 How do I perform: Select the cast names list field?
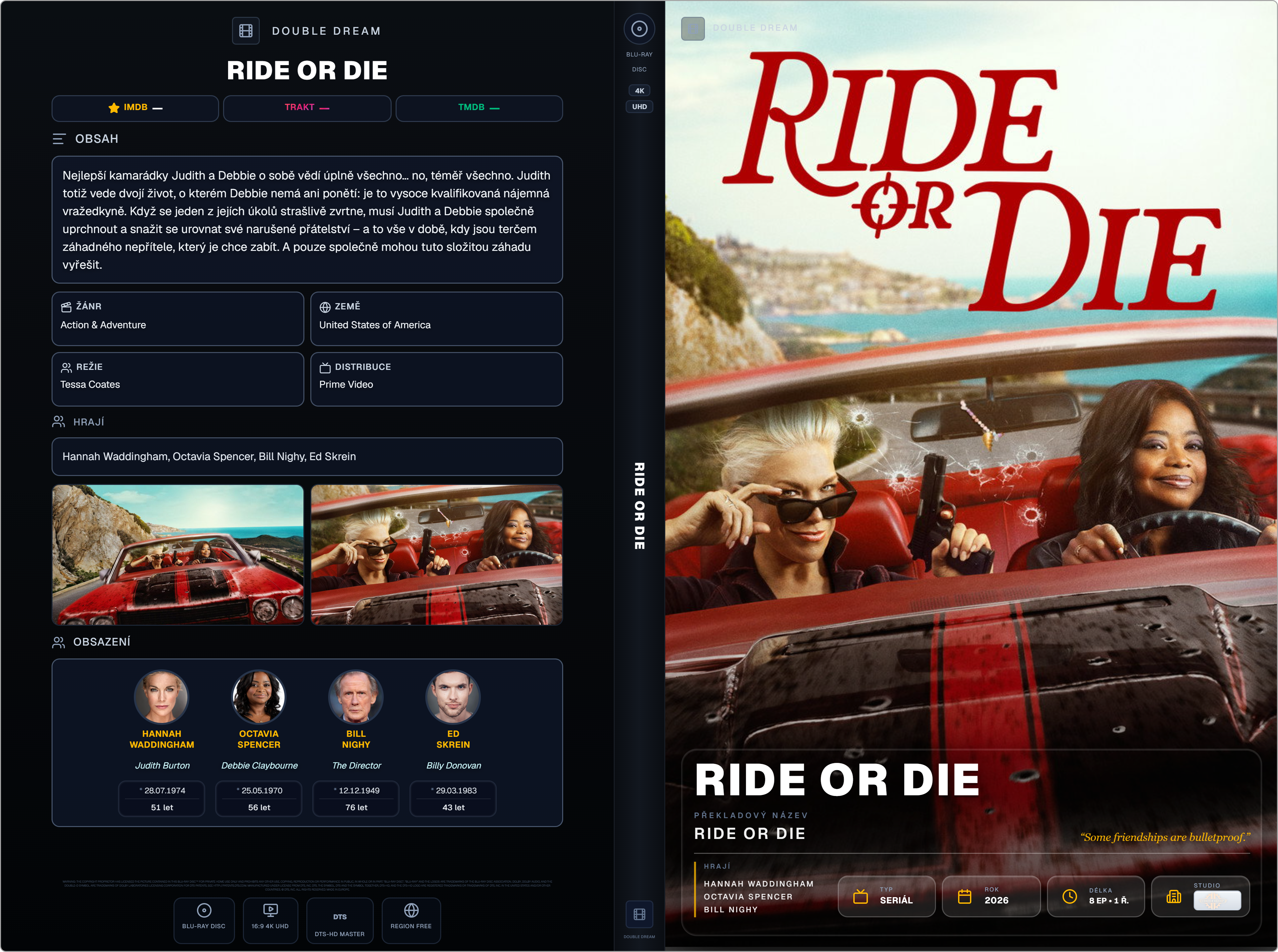pyautogui.click(x=307, y=456)
